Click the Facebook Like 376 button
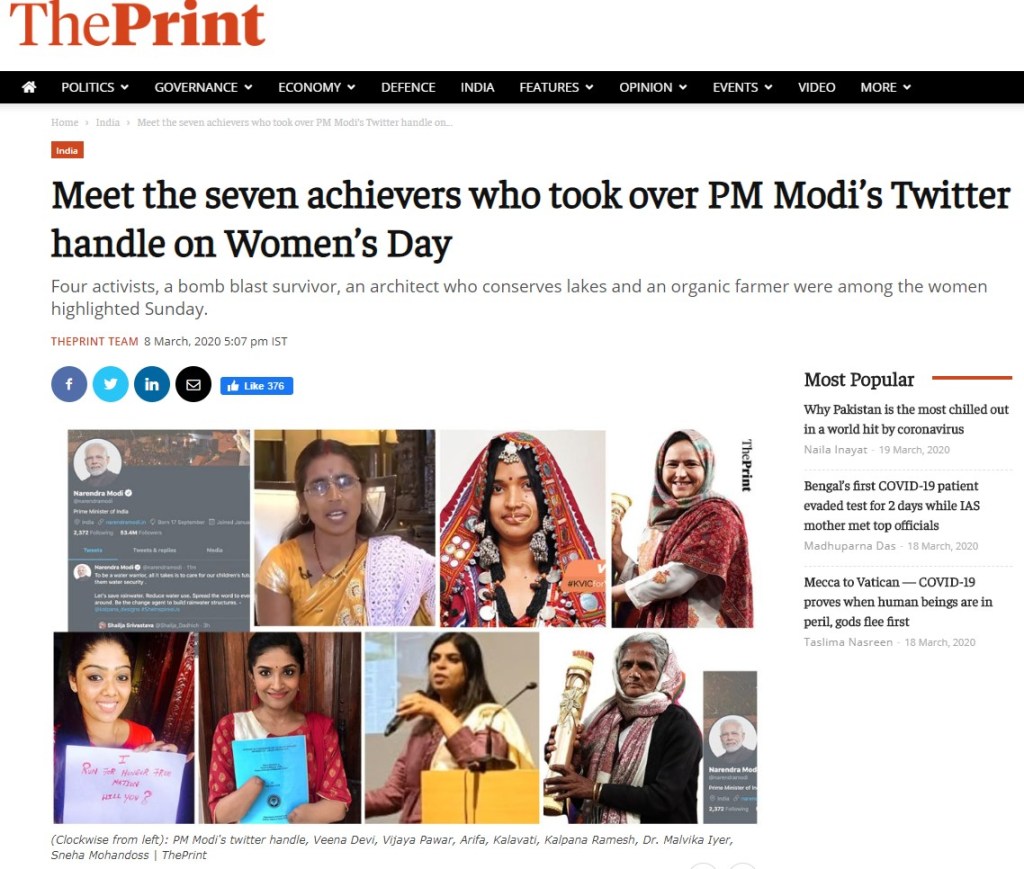The image size is (1024, 869). click(257, 386)
